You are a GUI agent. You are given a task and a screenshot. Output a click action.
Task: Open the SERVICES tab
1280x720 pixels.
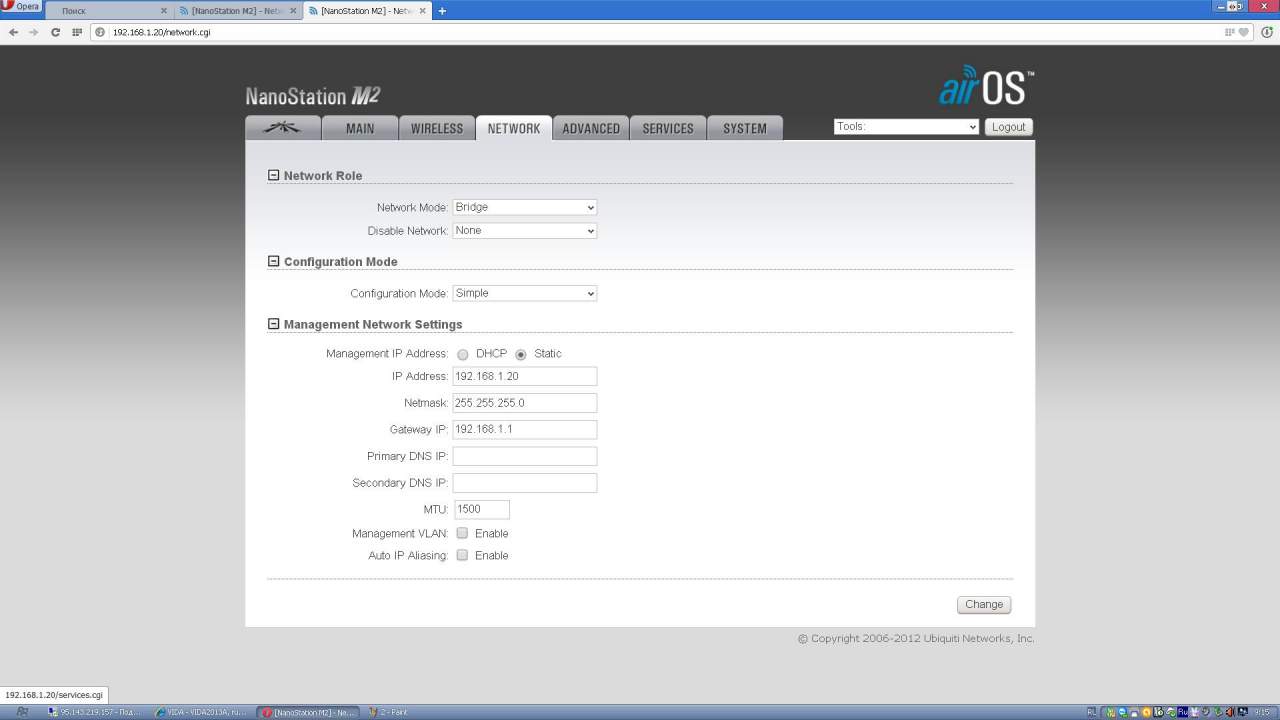(x=668, y=128)
